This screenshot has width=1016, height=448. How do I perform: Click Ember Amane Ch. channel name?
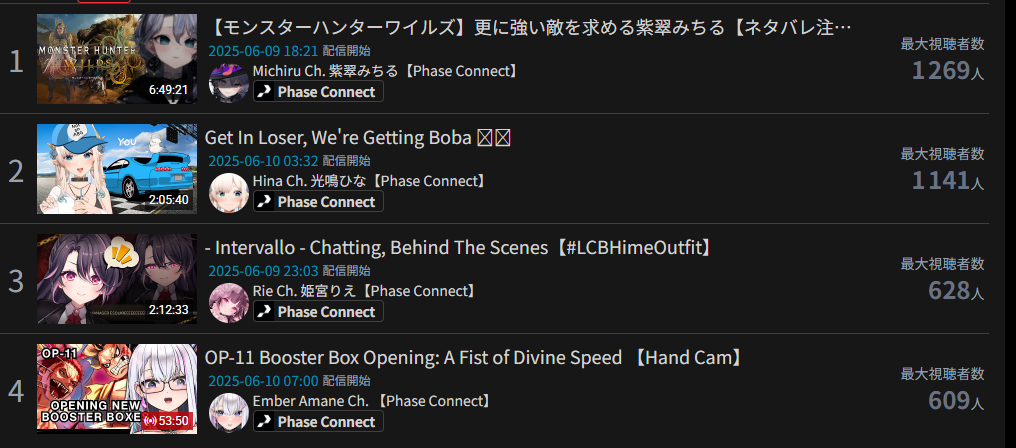pos(372,401)
